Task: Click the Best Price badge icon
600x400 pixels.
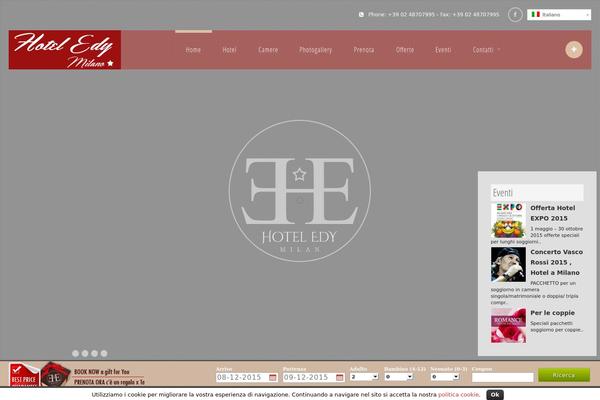Action: pyautogui.click(x=24, y=374)
